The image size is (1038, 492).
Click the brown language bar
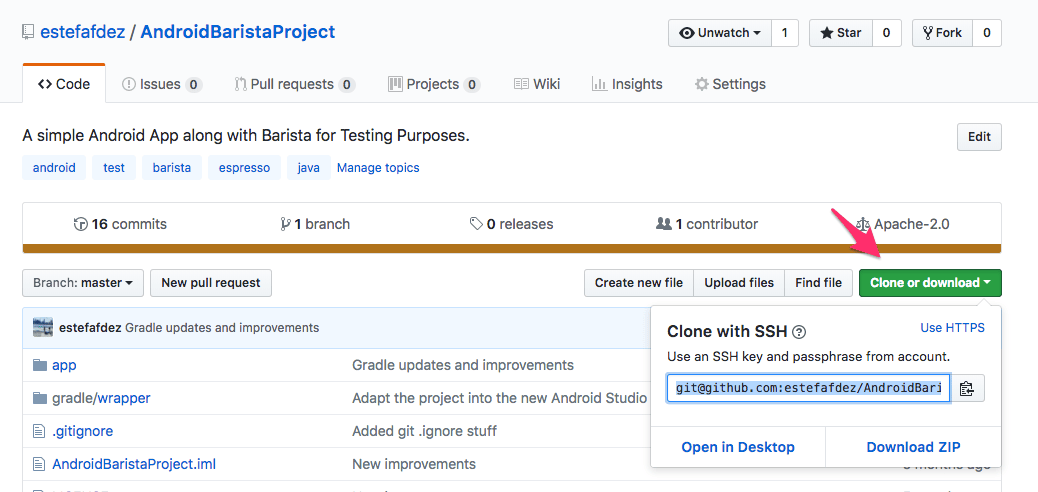(512, 248)
